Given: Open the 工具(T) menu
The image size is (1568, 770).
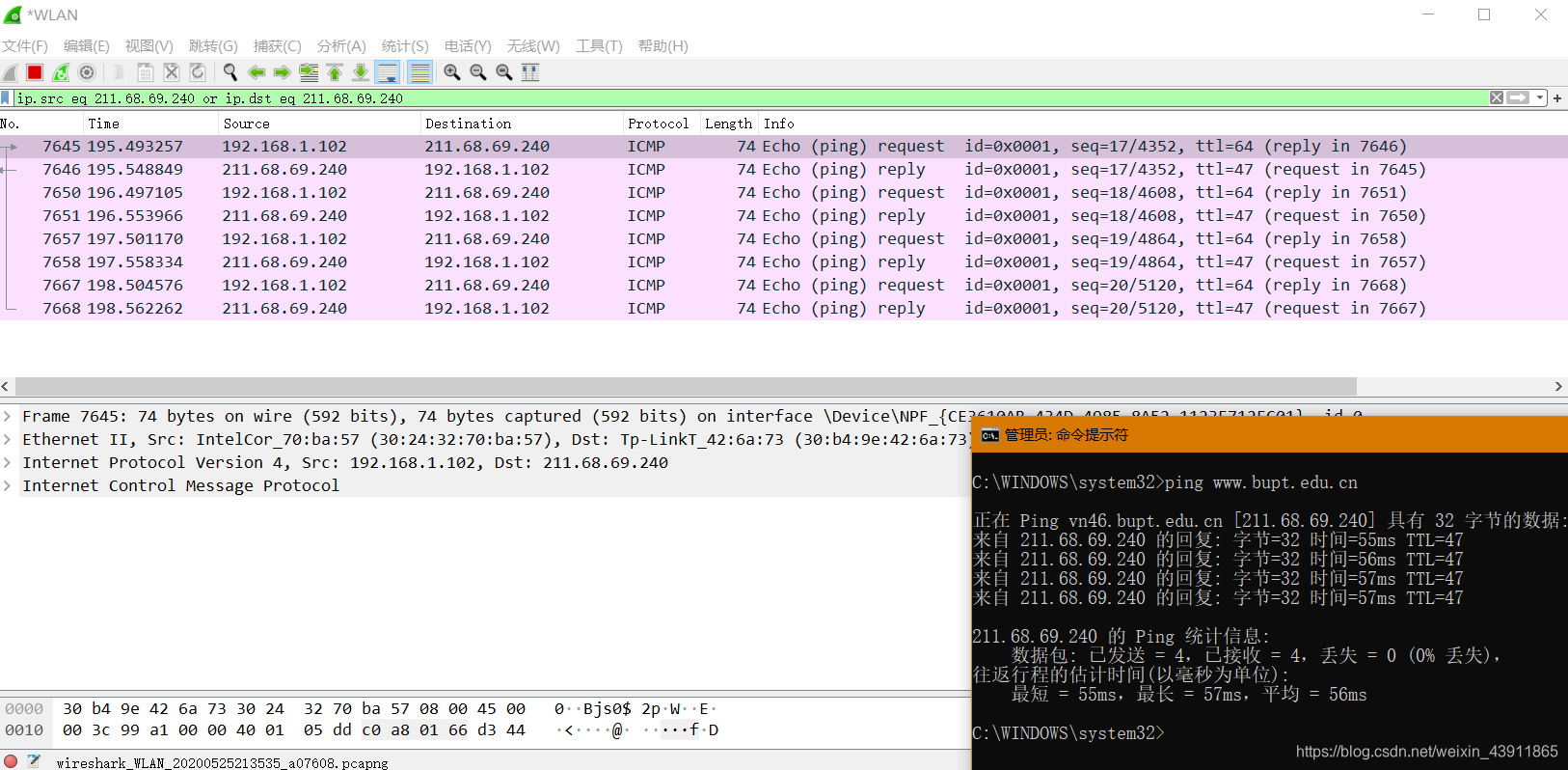Looking at the screenshot, I should pyautogui.click(x=599, y=46).
